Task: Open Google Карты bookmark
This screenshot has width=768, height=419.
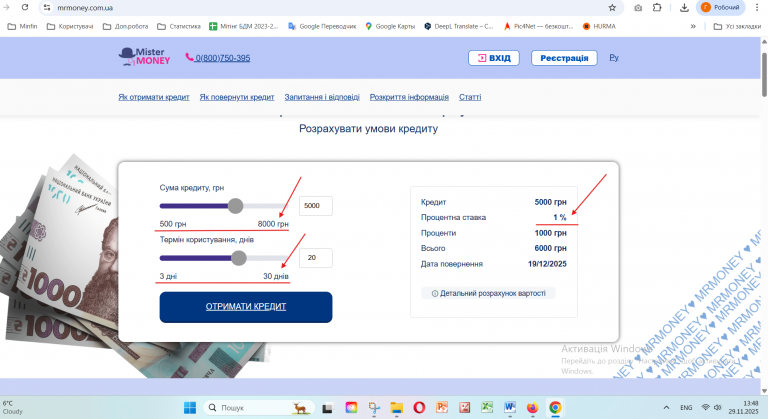Action: [x=390, y=26]
